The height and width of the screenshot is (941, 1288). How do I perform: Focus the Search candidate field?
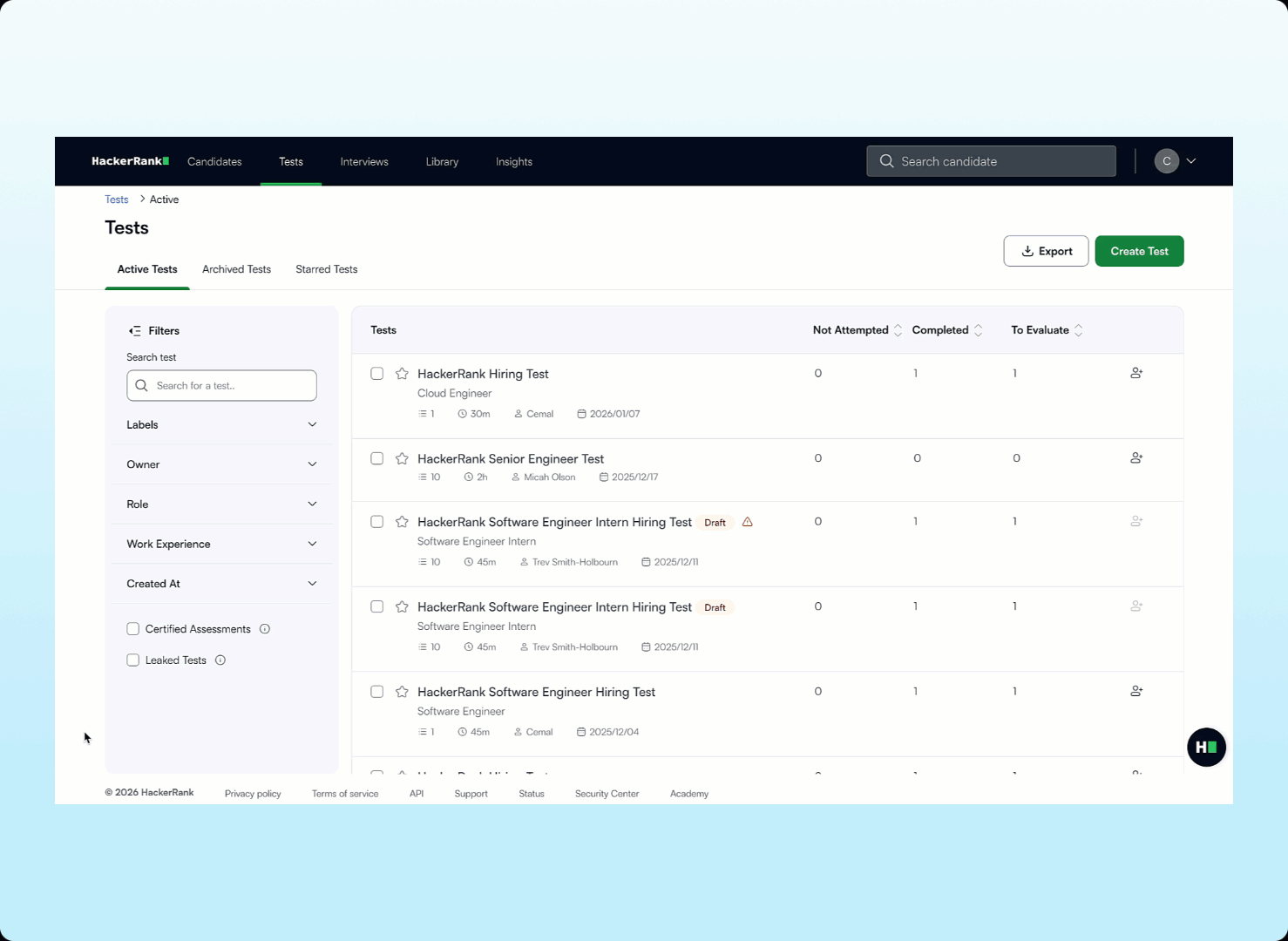pyautogui.click(x=991, y=161)
